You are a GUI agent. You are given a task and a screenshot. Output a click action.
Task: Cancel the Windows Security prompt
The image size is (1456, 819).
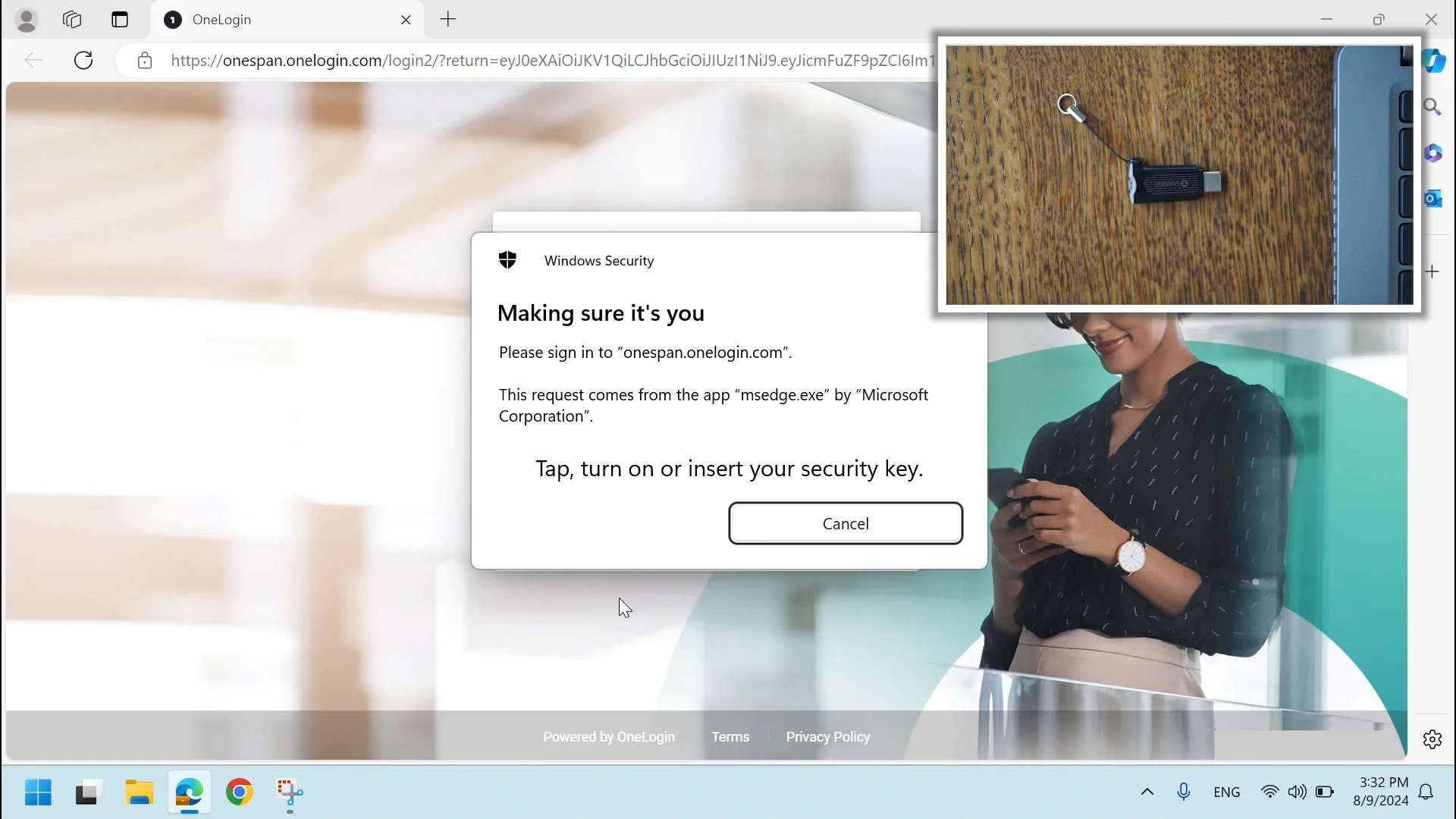pos(846,523)
